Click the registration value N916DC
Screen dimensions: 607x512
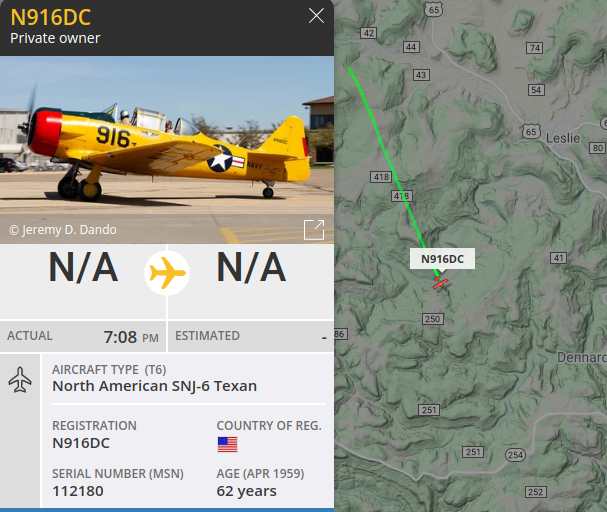[81, 443]
